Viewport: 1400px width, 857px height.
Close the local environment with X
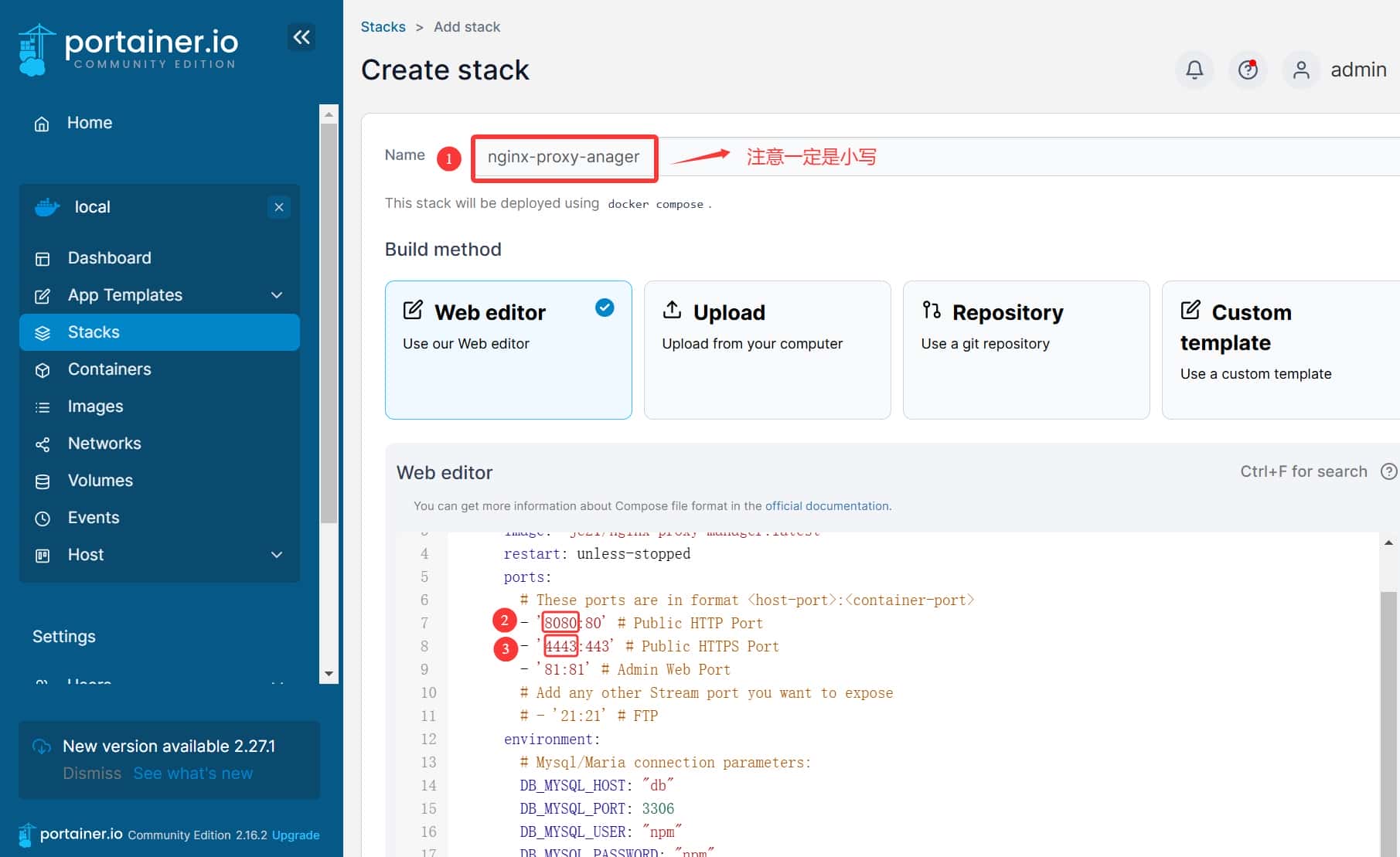279,207
